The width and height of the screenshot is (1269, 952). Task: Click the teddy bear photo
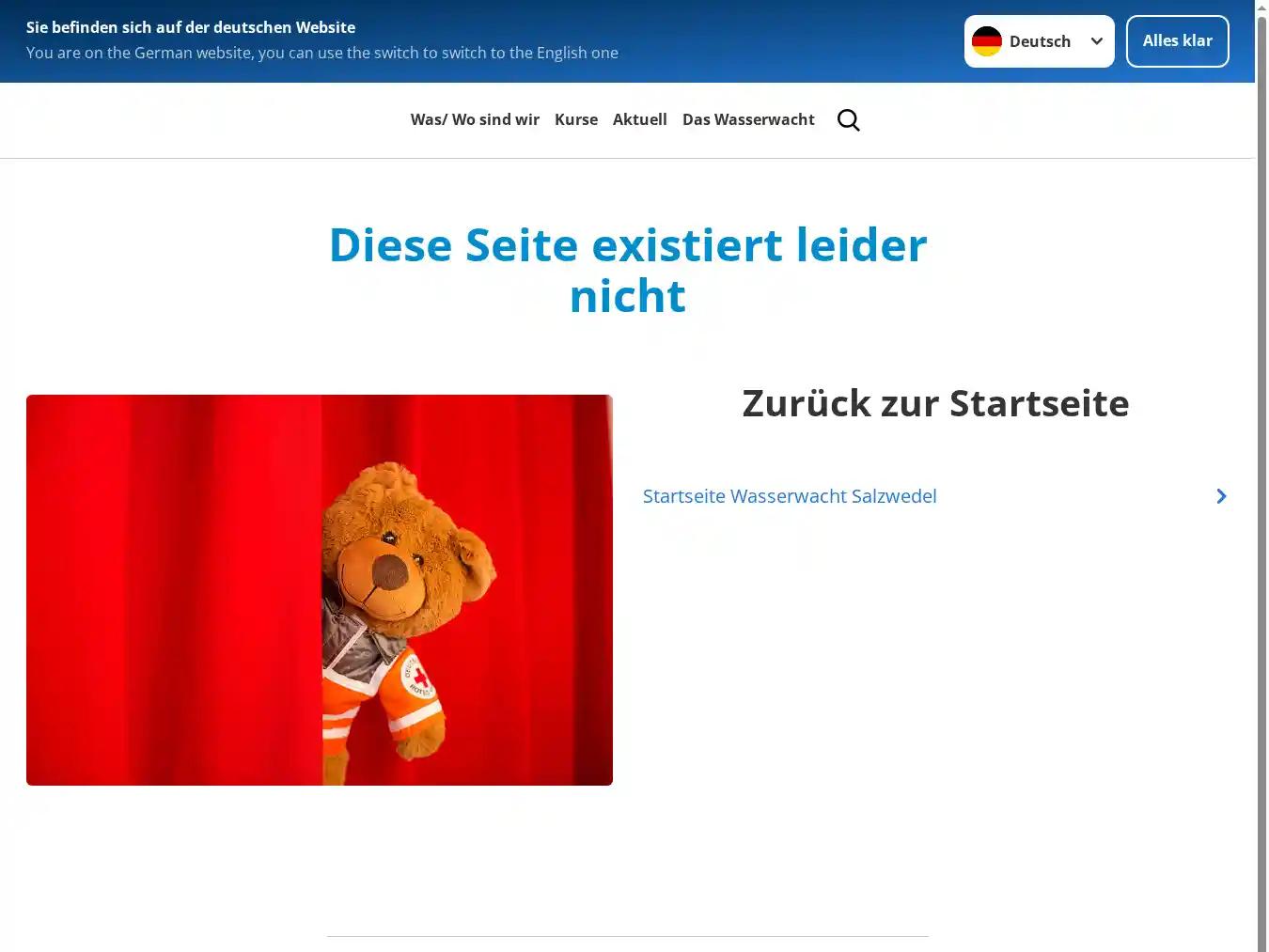[x=320, y=589]
